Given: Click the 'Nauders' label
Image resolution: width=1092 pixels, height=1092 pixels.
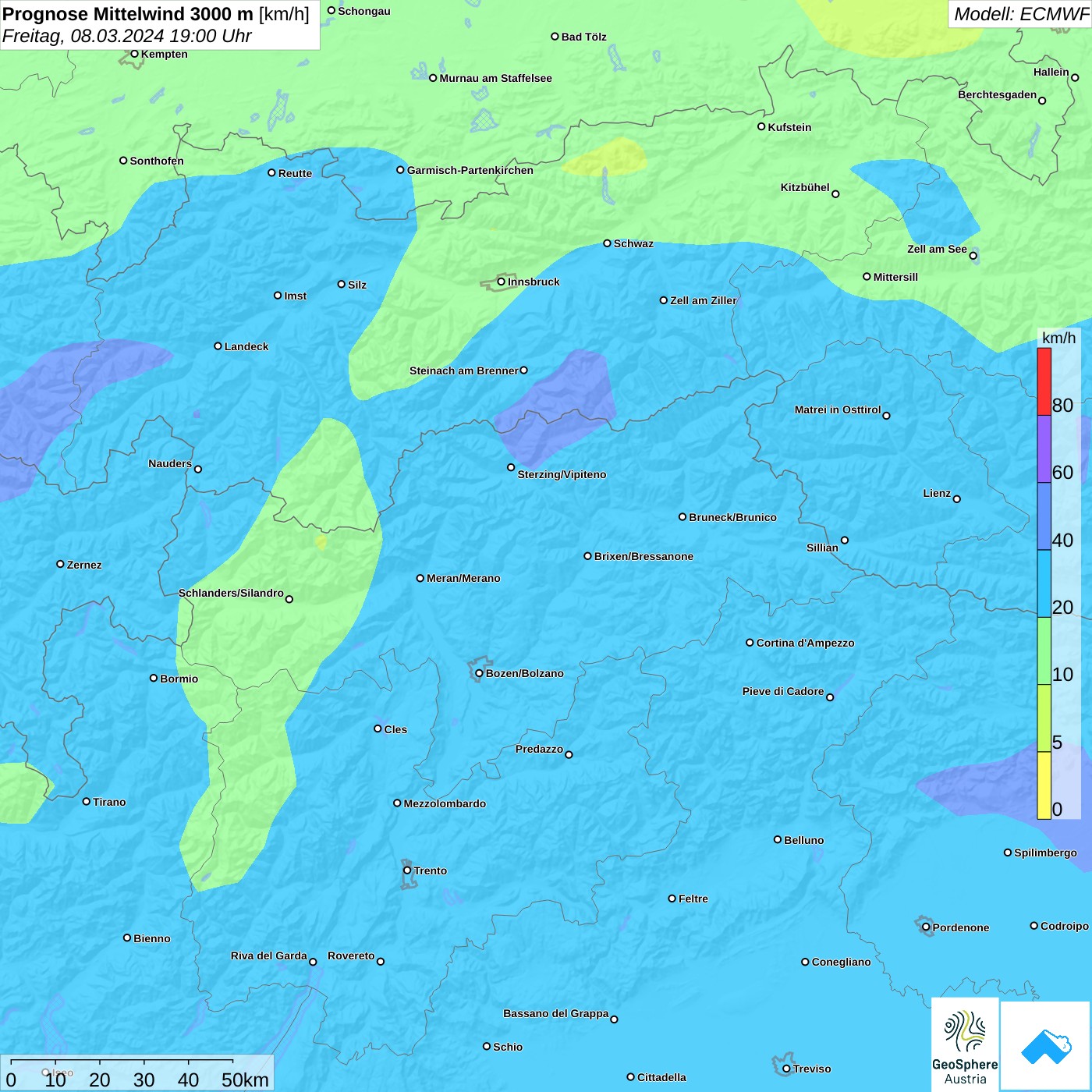Looking at the screenshot, I should (x=170, y=463).
